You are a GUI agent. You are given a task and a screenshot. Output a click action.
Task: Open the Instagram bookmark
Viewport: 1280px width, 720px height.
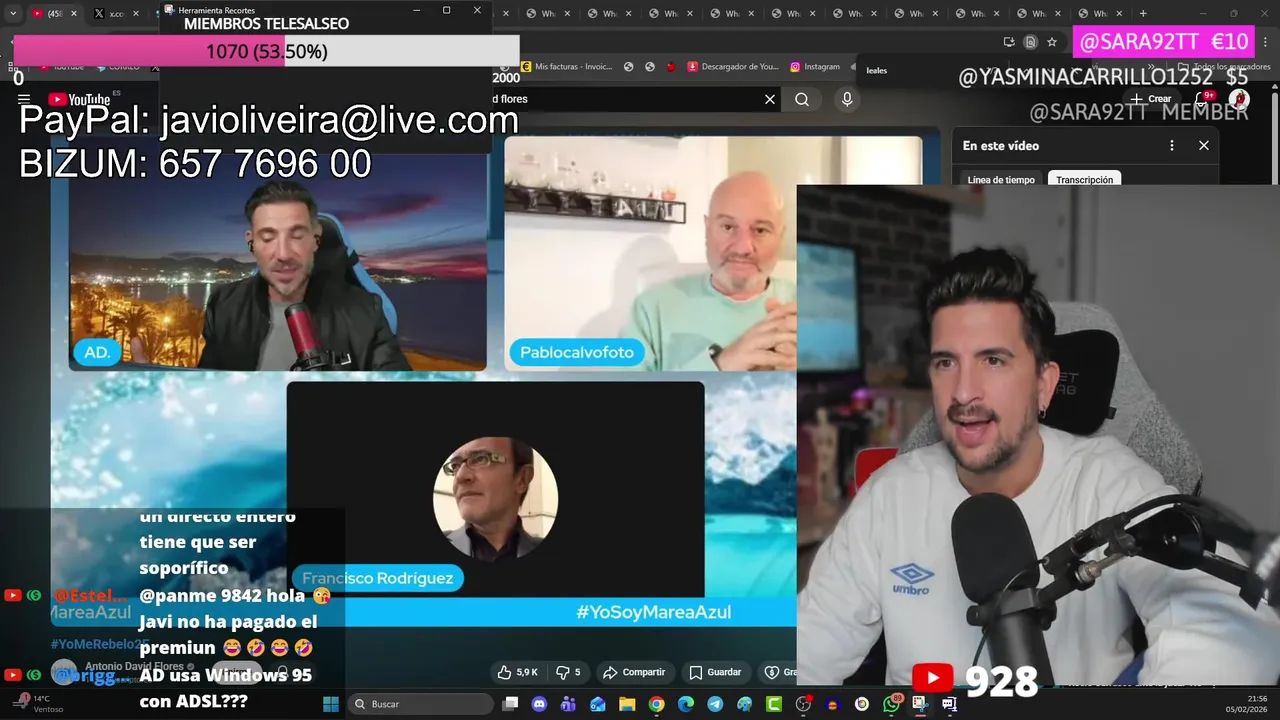[815, 67]
